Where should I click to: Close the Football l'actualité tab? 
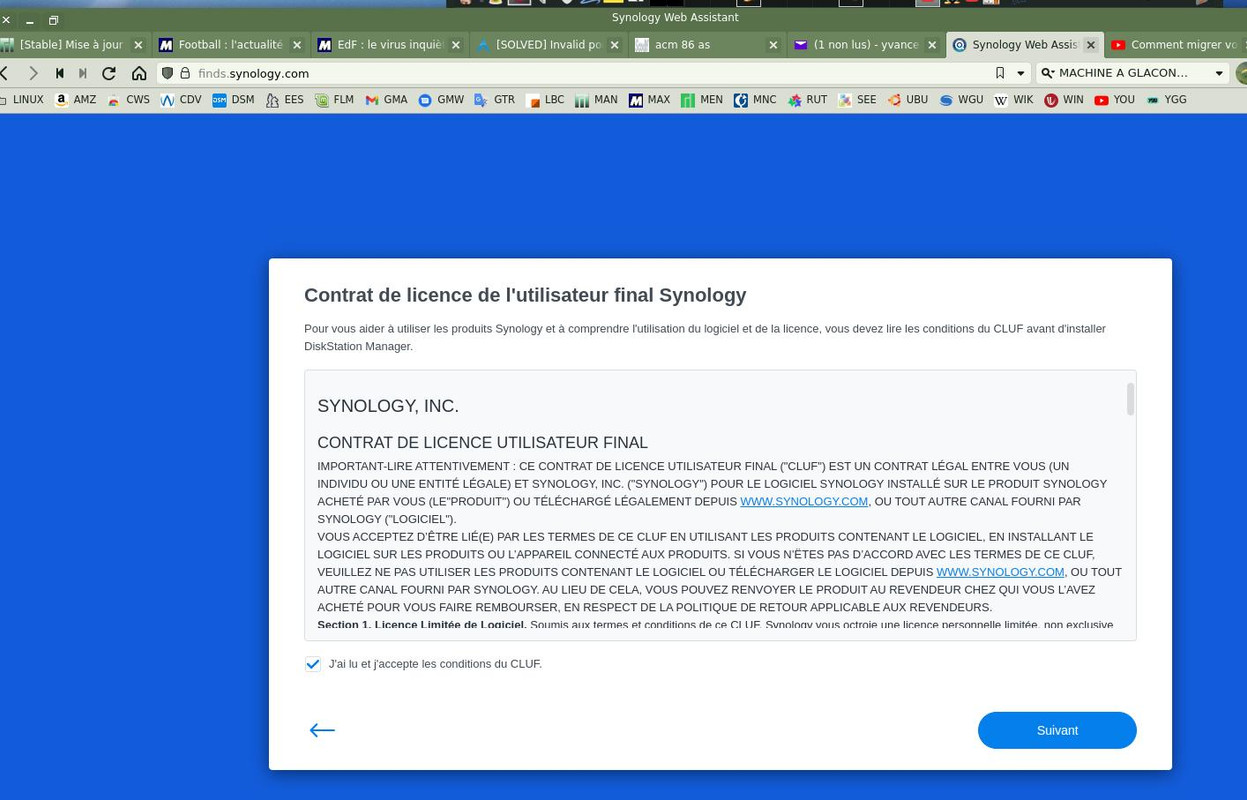click(297, 45)
